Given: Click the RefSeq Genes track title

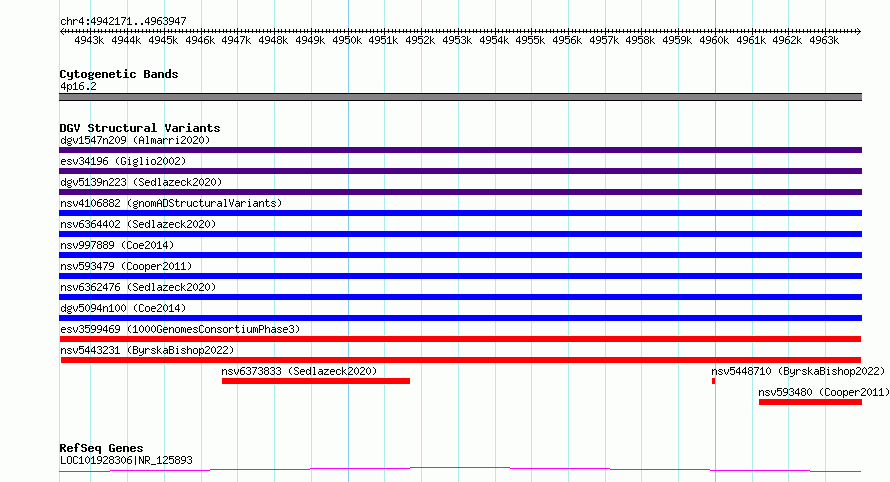Looking at the screenshot, I should coord(101,448).
